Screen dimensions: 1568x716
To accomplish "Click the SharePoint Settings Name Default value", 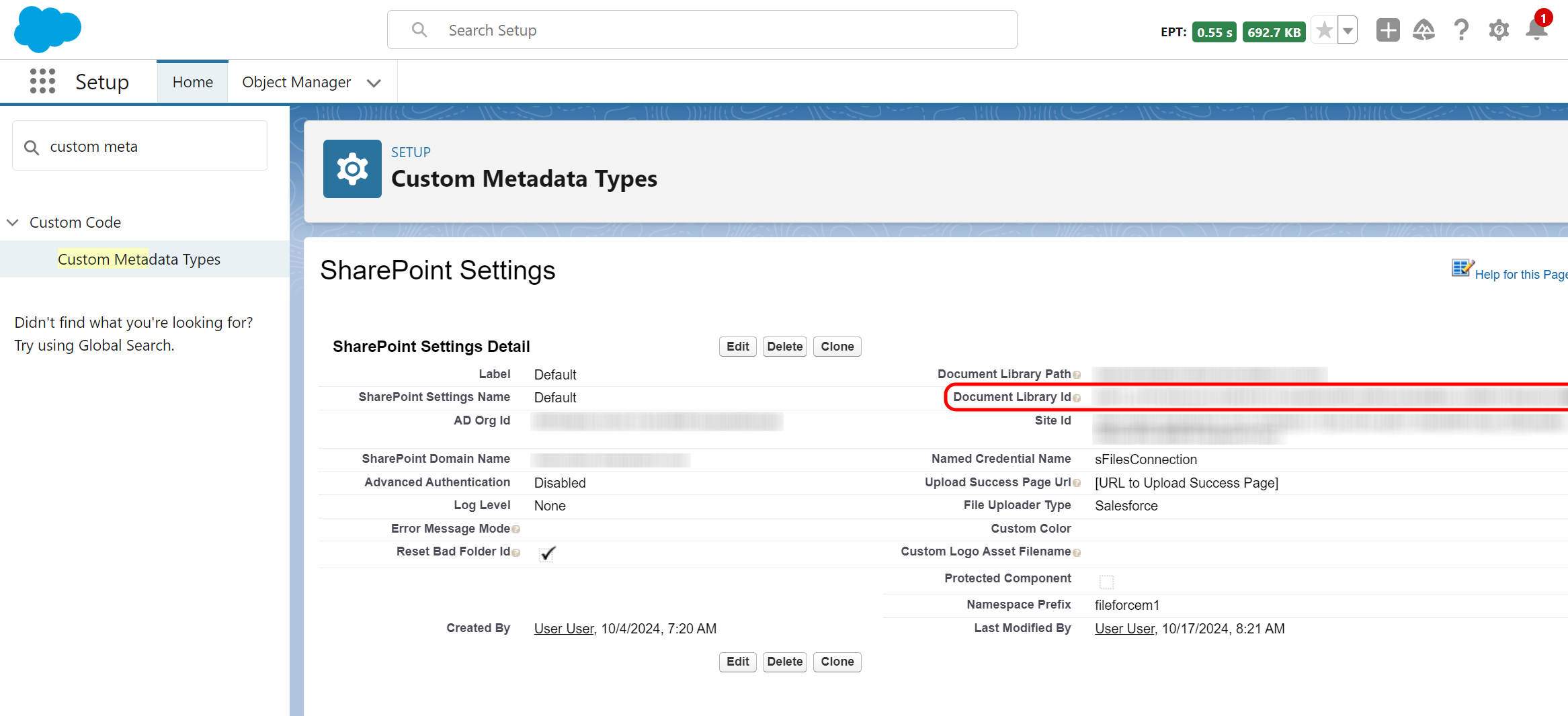I will (555, 398).
